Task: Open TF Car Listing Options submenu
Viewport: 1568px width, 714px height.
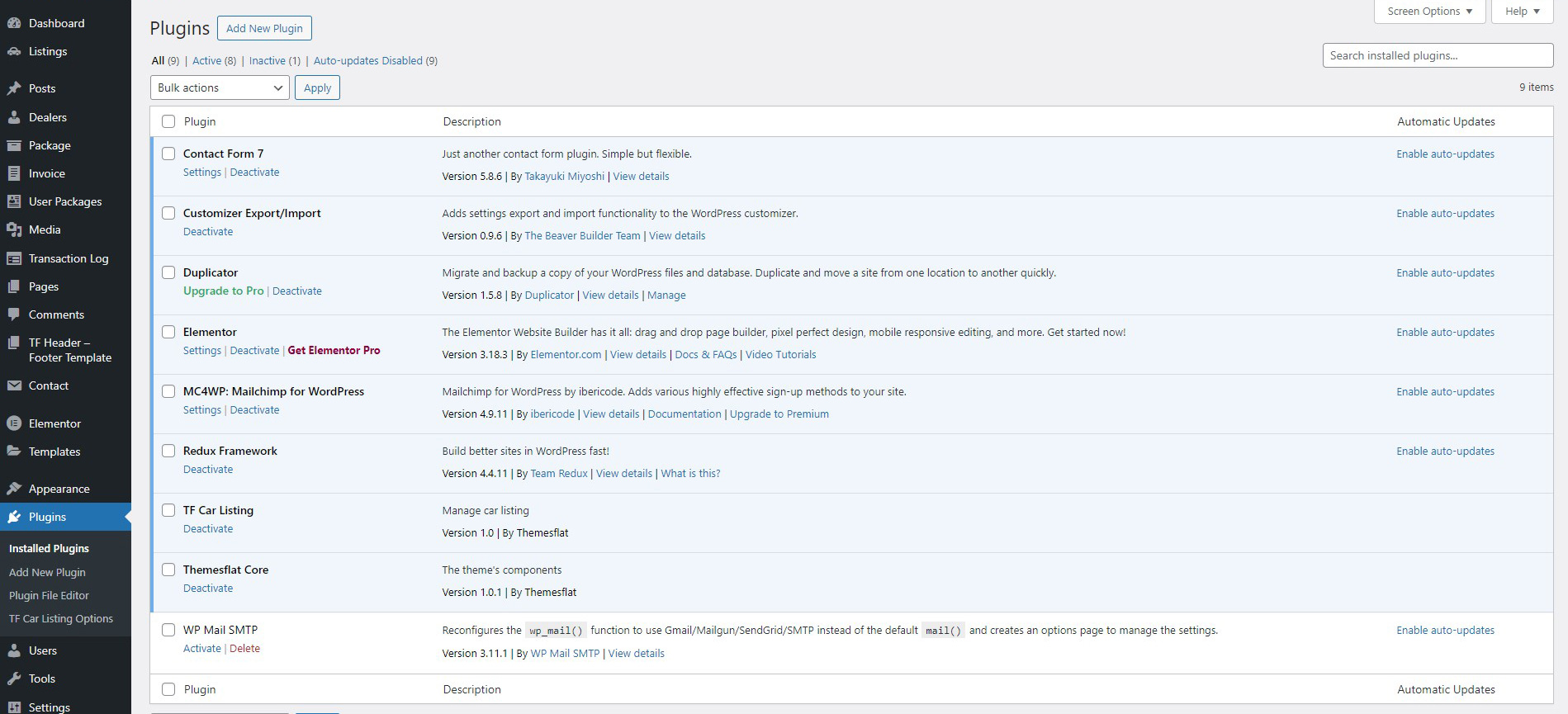Action: (61, 618)
